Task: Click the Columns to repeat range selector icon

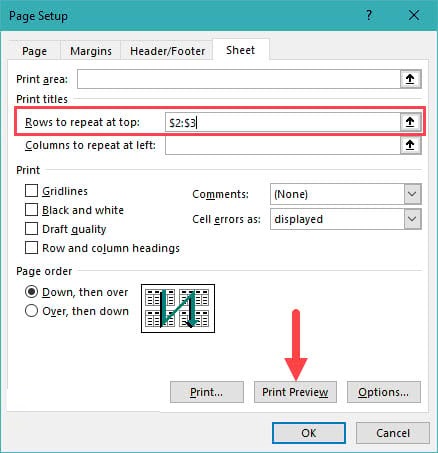Action: tap(410, 145)
